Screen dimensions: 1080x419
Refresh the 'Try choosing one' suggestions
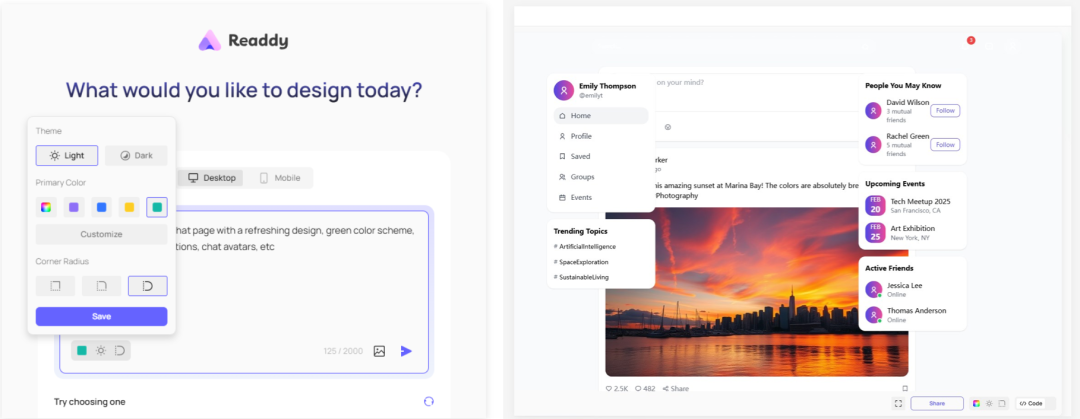(x=428, y=401)
